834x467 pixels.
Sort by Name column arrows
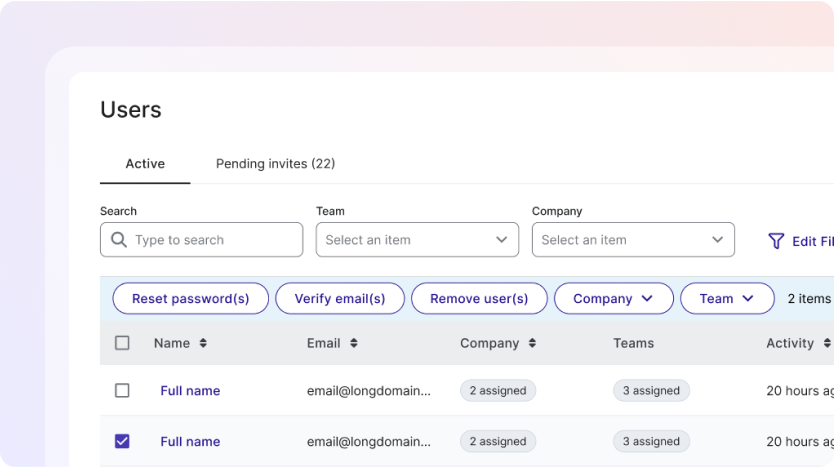pos(203,343)
